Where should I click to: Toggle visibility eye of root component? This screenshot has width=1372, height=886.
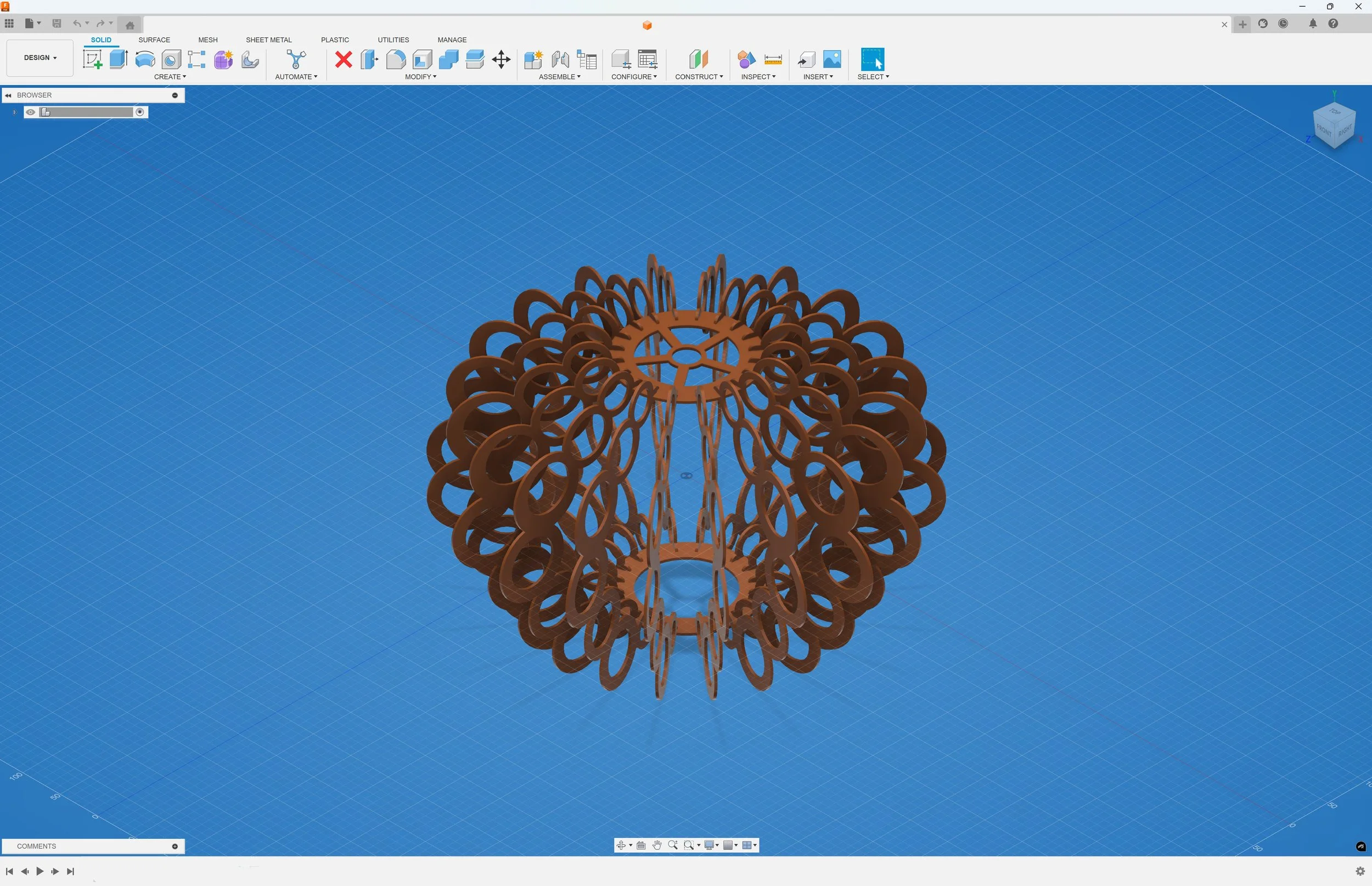31,112
